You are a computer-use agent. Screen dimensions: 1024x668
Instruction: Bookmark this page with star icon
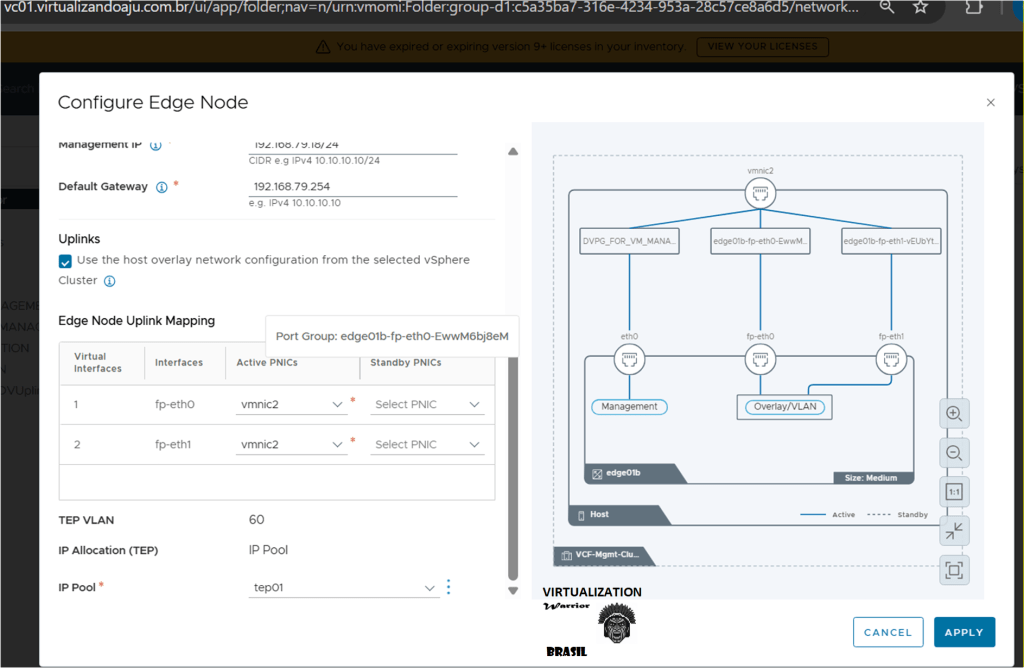(920, 8)
